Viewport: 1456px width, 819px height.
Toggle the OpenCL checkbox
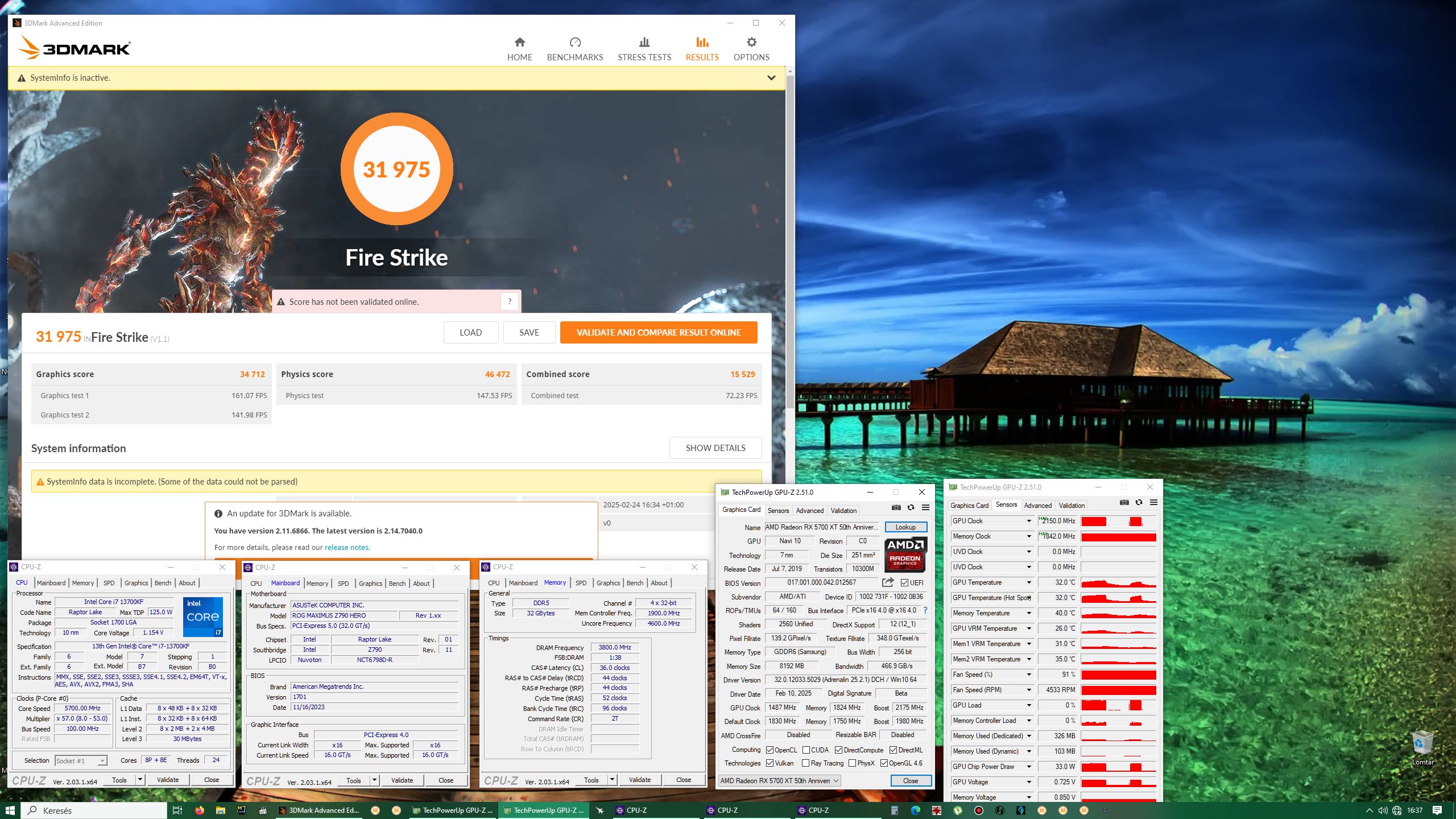click(770, 750)
